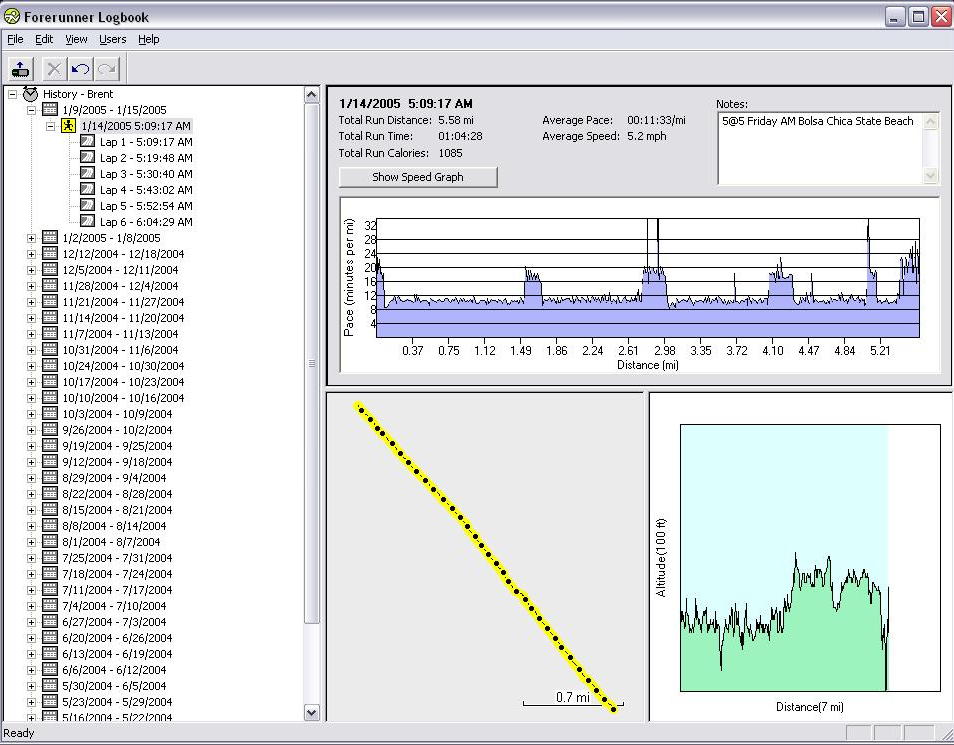954x745 pixels.
Task: Click calendar icon for week 12/12/2004 - 12/18/2004
Action: (50, 254)
